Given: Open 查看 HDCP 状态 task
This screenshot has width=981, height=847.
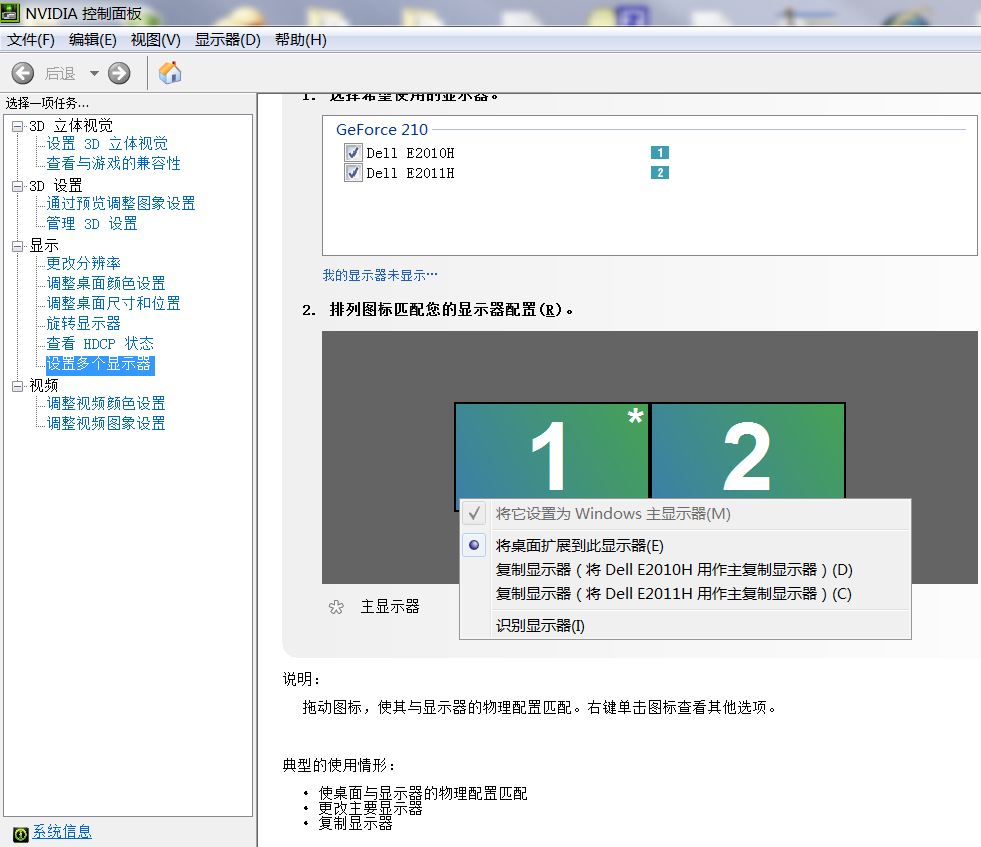Looking at the screenshot, I should (99, 344).
